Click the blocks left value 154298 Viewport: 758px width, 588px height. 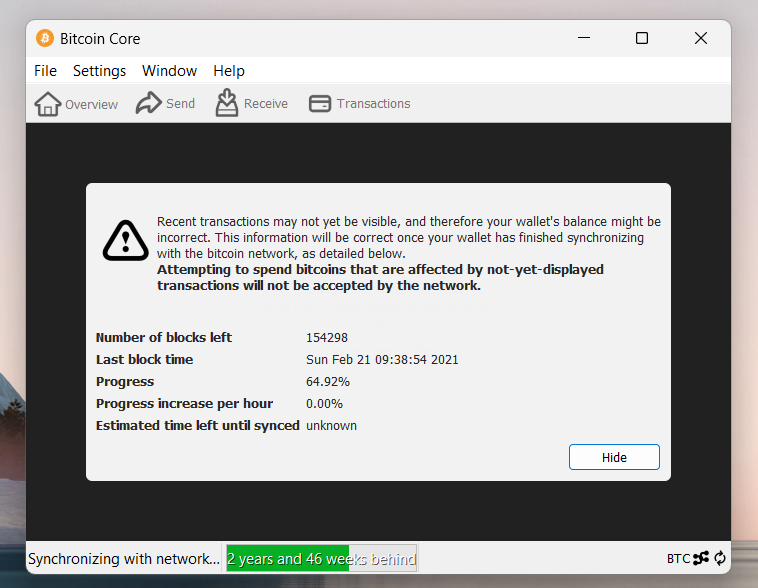(x=327, y=338)
